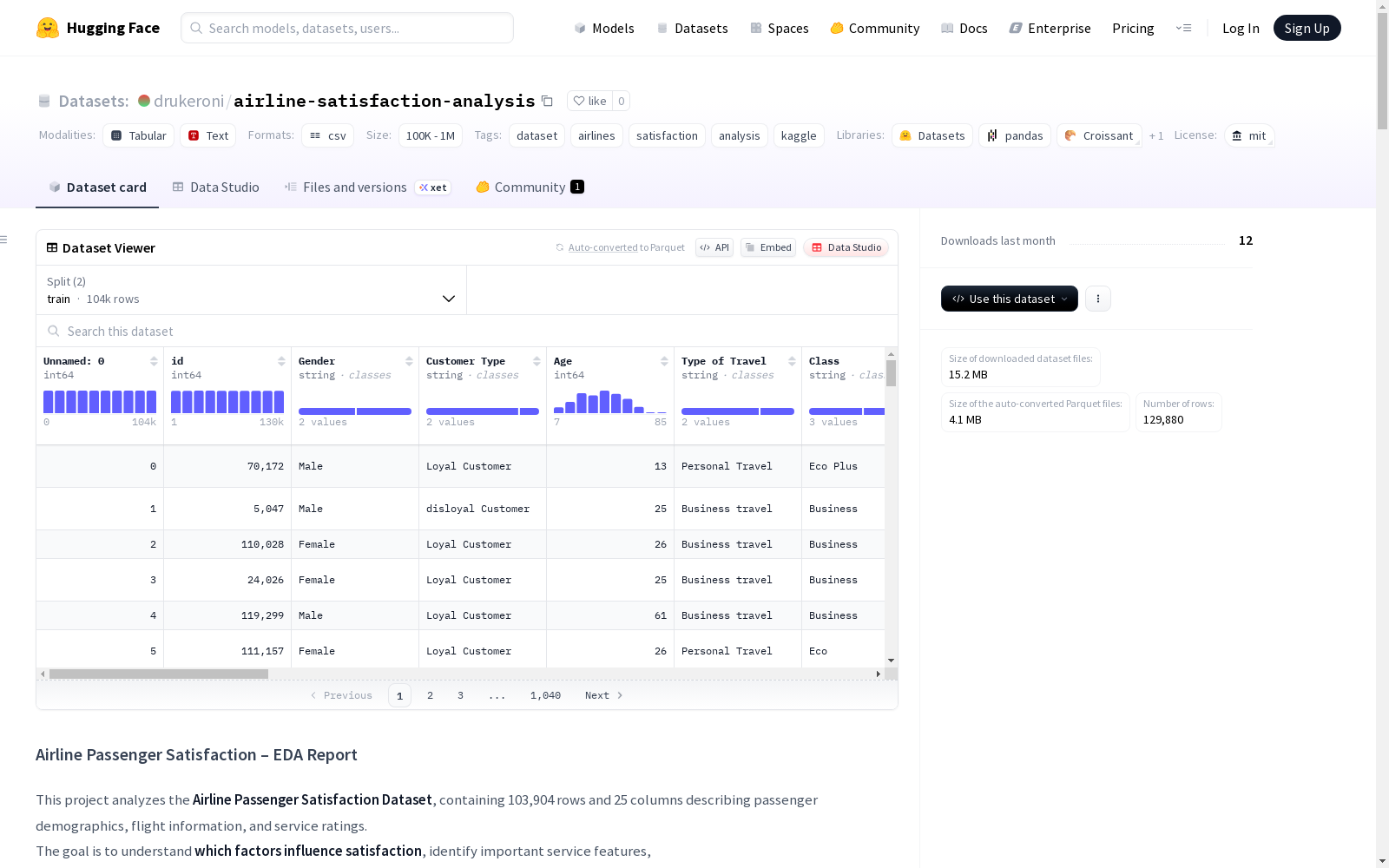Click the pandas library tag
The height and width of the screenshot is (868, 1389).
tap(1015, 135)
